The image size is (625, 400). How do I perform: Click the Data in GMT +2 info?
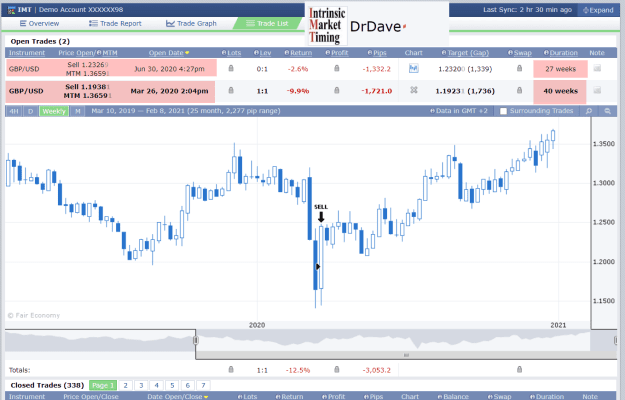pyautogui.click(x=459, y=111)
